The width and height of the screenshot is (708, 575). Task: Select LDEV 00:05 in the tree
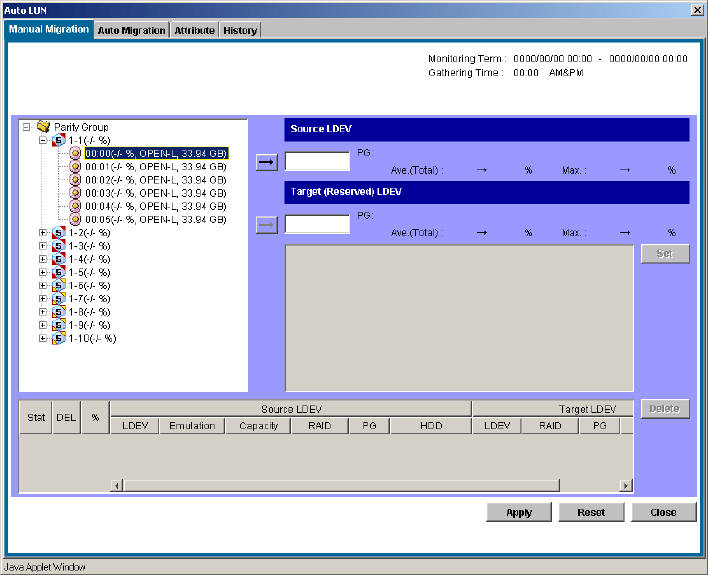click(155, 219)
